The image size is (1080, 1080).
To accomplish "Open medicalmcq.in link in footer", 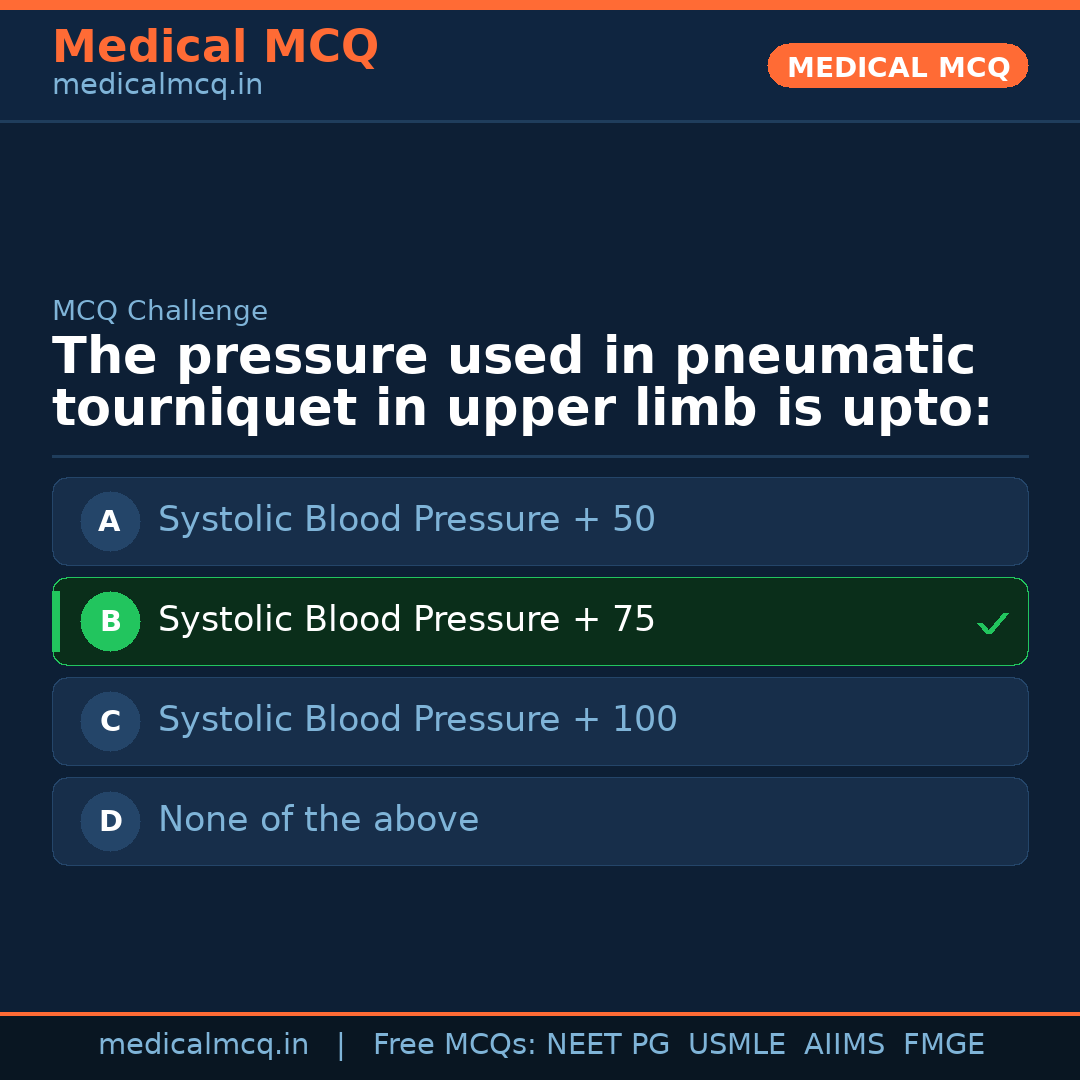I will coord(203,1045).
